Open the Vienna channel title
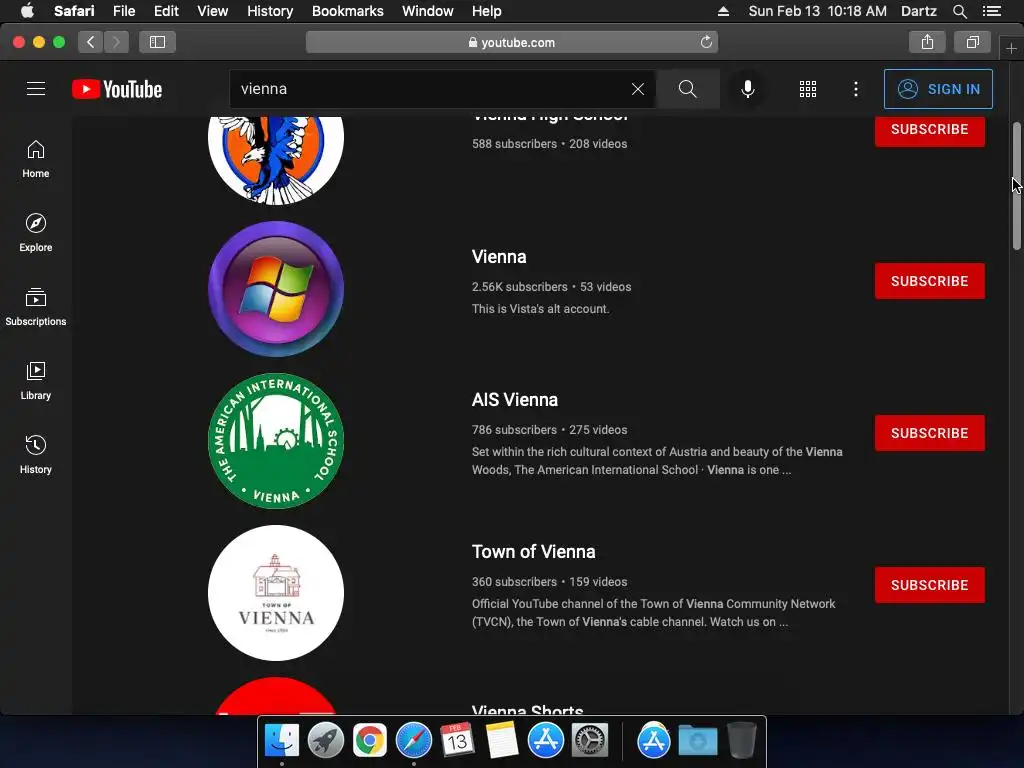Screen dimensions: 1024x768 pos(499,257)
